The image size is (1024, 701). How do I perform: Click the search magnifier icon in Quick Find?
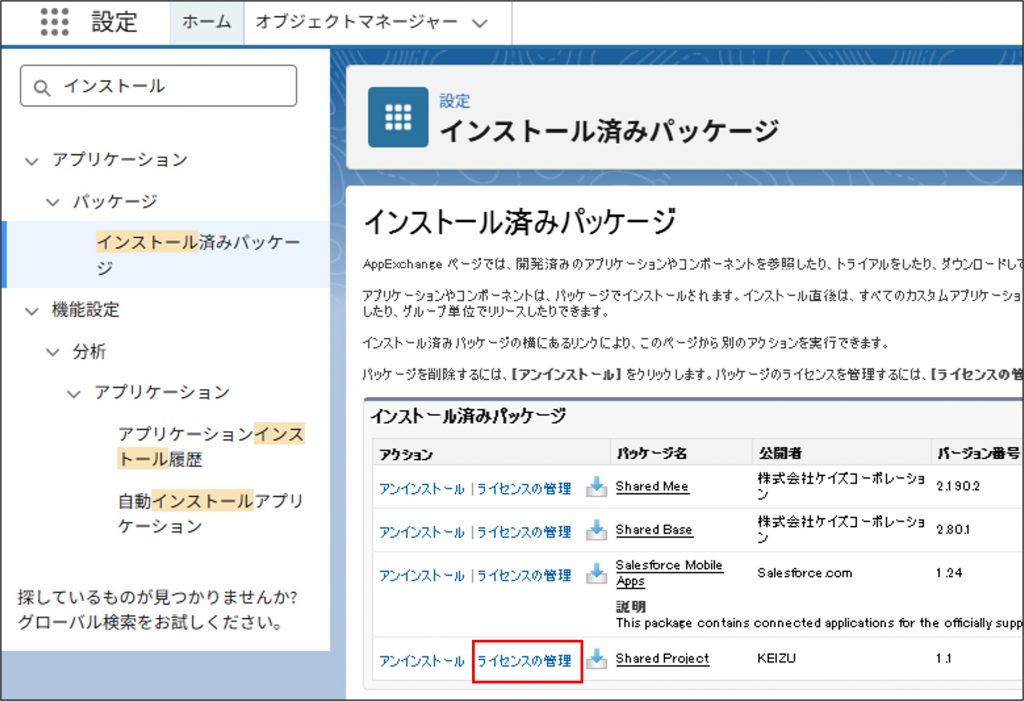pos(42,87)
